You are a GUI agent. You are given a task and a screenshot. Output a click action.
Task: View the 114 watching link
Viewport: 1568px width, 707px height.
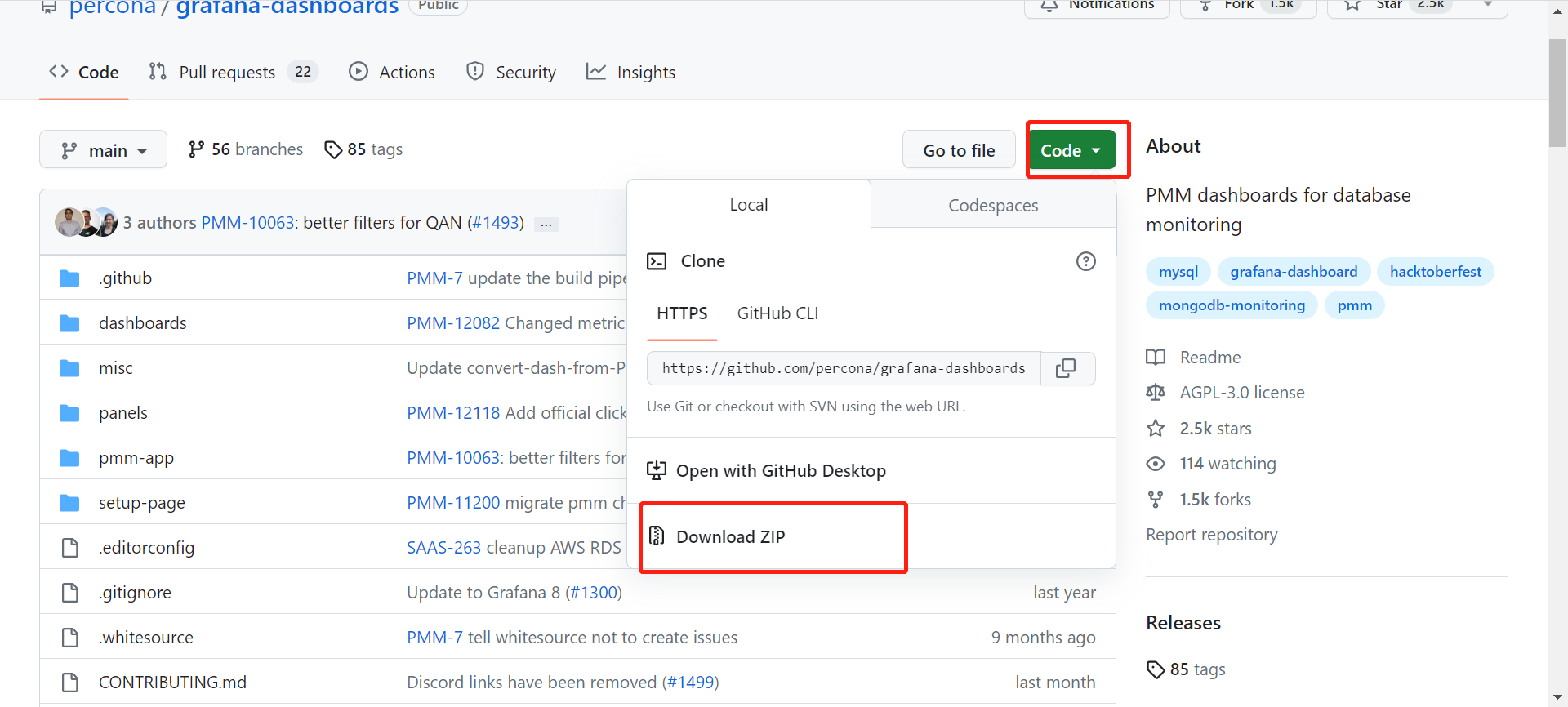tap(1211, 464)
